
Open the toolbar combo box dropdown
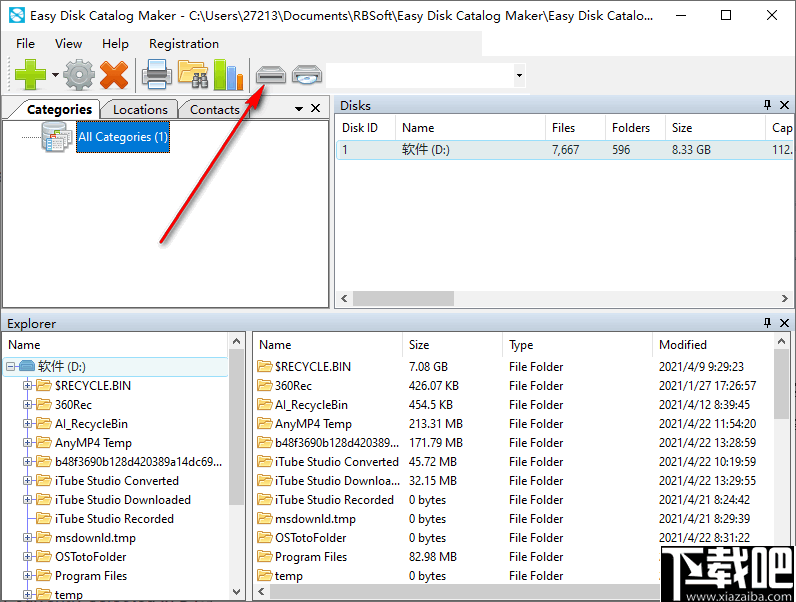point(519,76)
